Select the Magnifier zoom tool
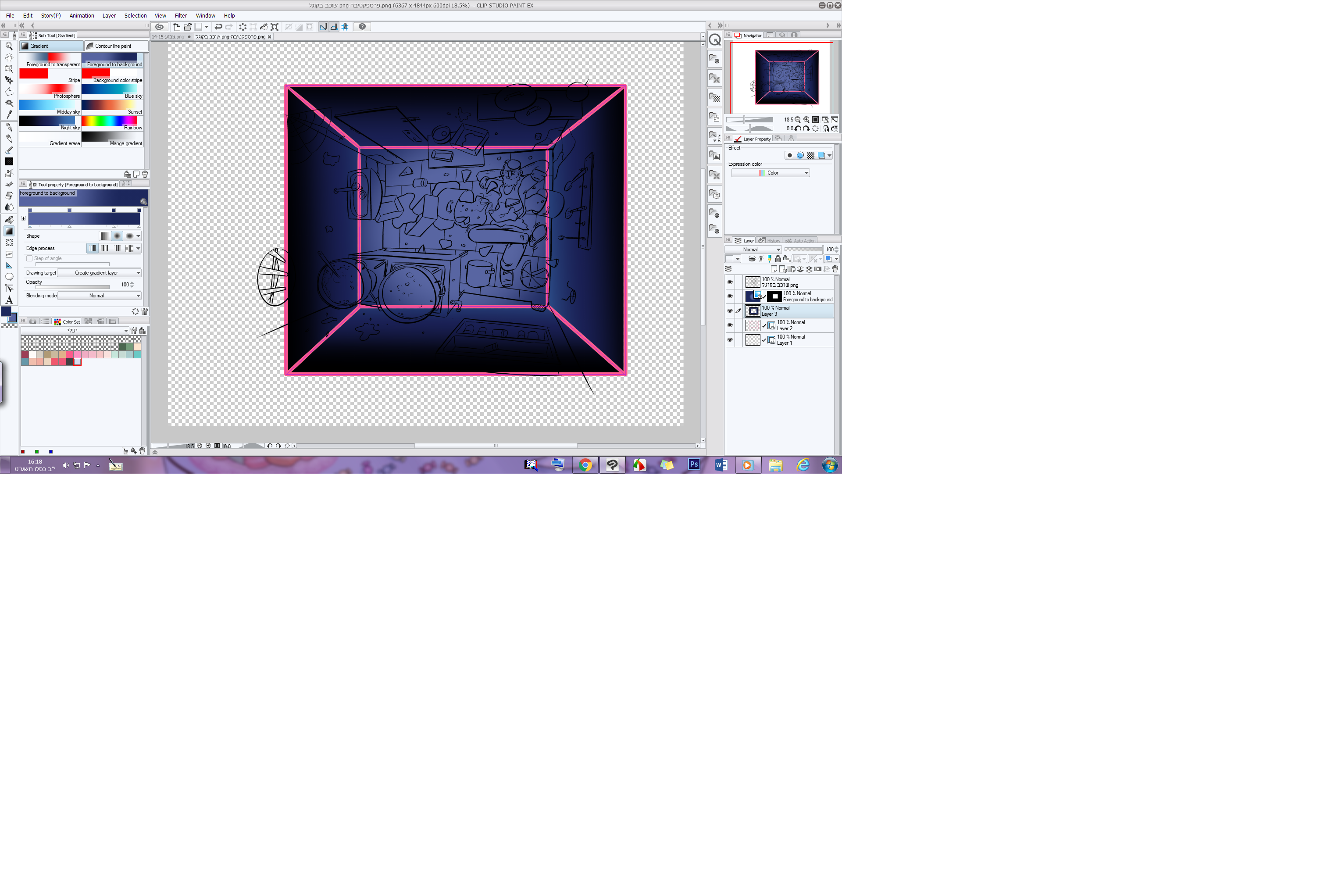1320x896 pixels. pyautogui.click(x=9, y=46)
